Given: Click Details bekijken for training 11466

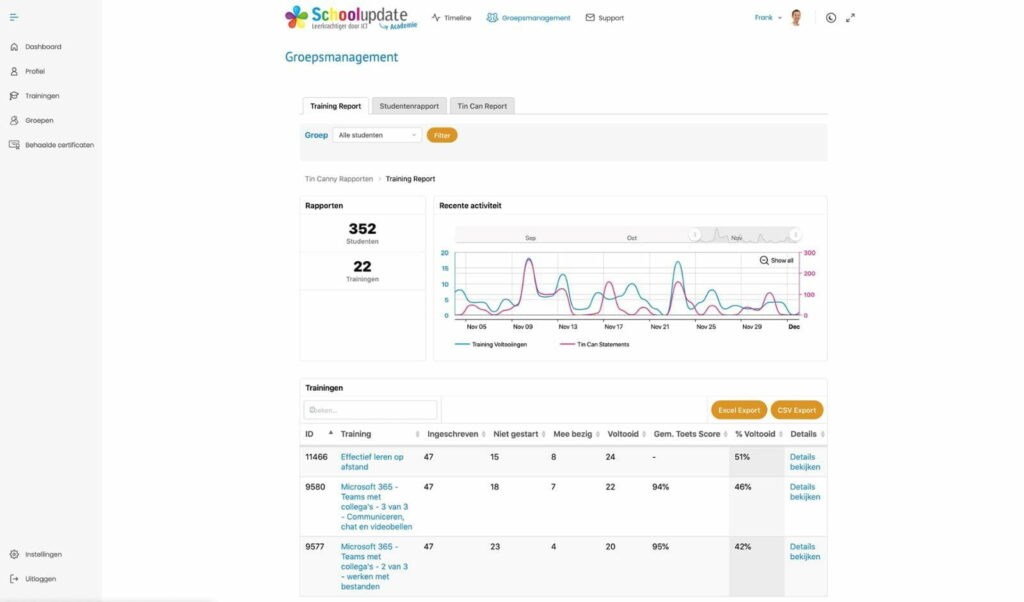Looking at the screenshot, I should (805, 462).
